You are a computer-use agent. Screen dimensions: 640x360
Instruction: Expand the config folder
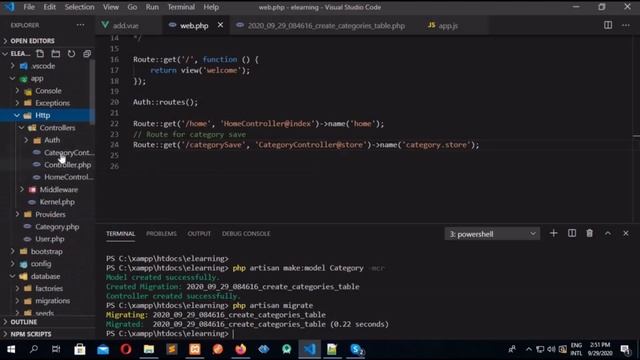pyautogui.click(x=41, y=264)
